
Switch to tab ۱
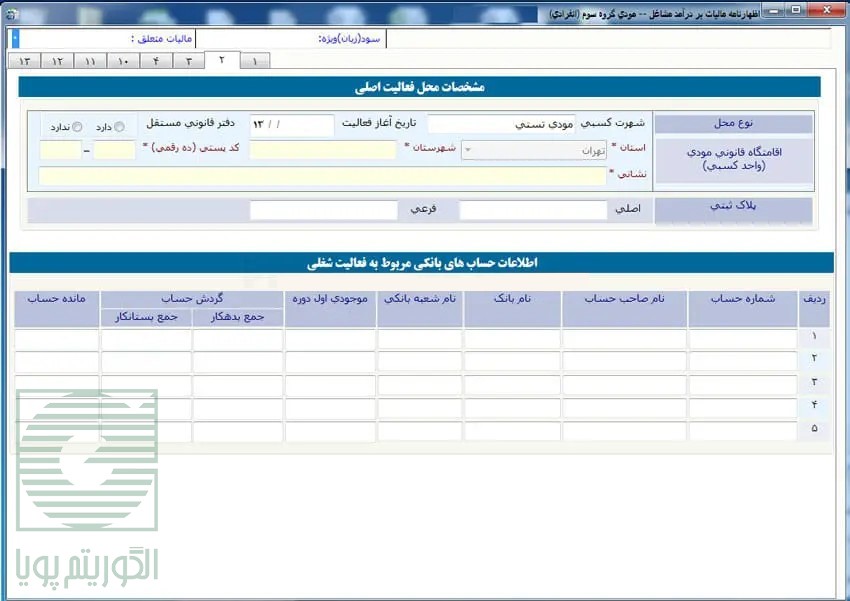(255, 61)
